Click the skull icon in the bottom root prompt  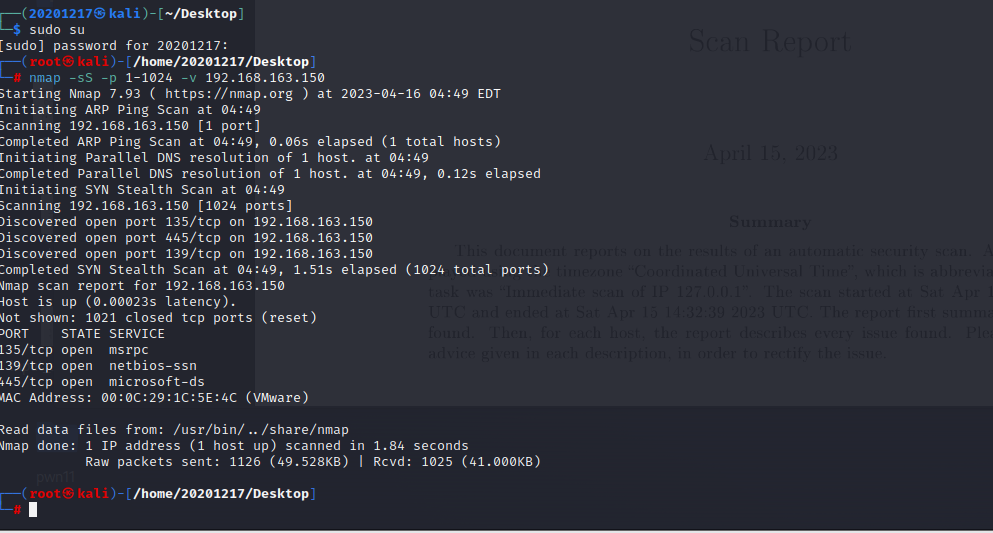click(x=69, y=494)
